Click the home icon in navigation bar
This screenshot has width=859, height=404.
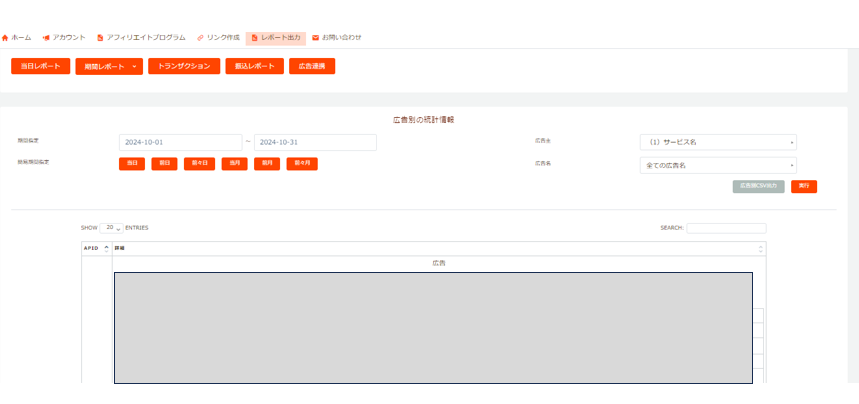click(5, 38)
